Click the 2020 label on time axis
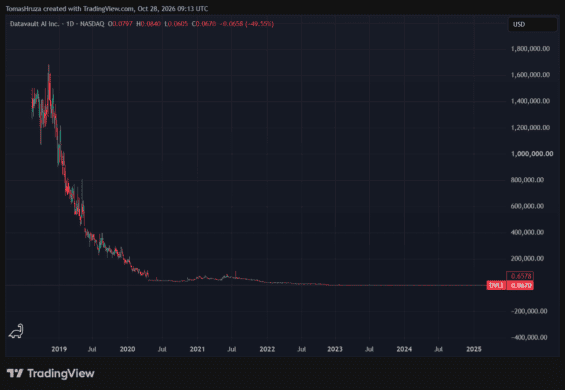The width and height of the screenshot is (565, 390). [x=127, y=349]
